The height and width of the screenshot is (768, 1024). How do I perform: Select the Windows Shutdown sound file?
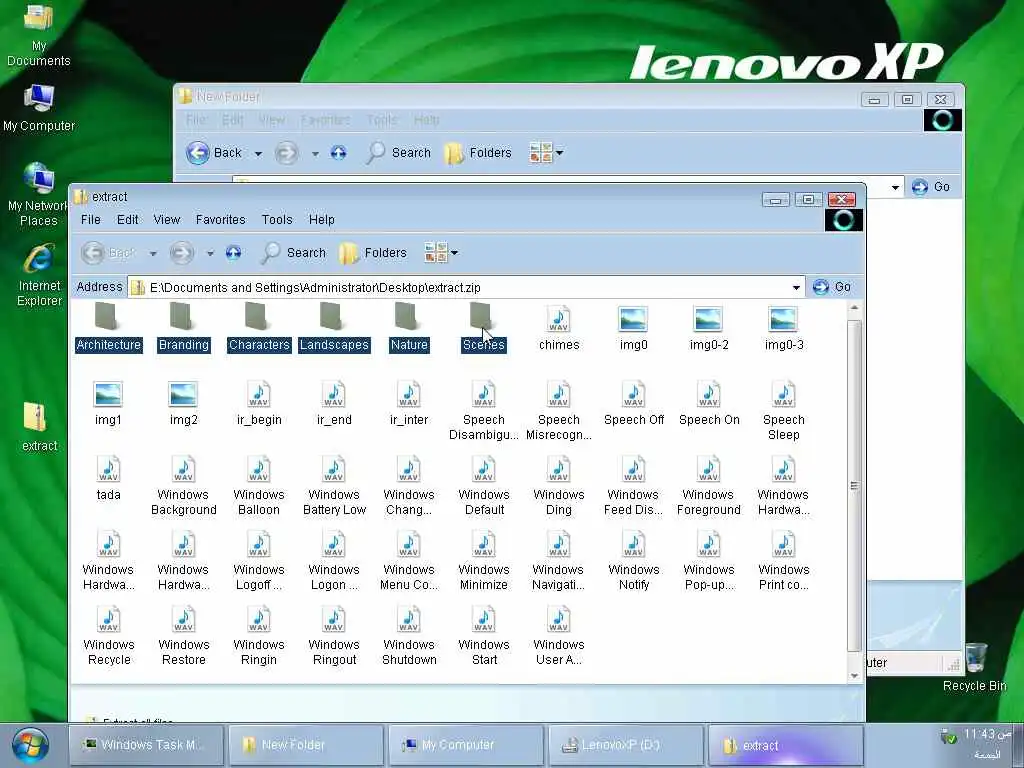(409, 636)
